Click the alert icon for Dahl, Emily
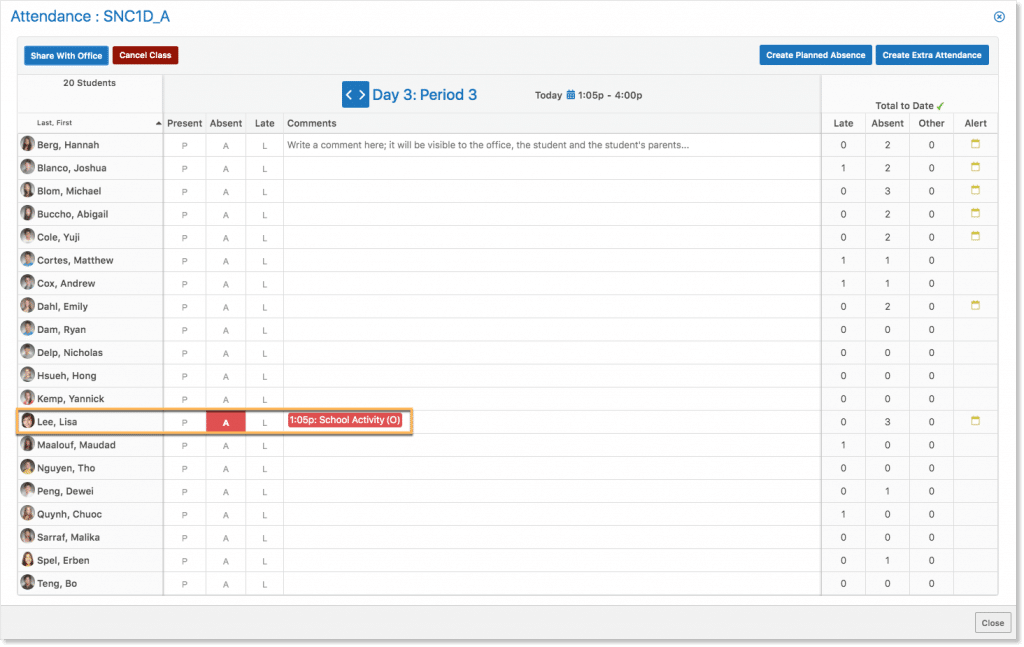 (x=975, y=305)
